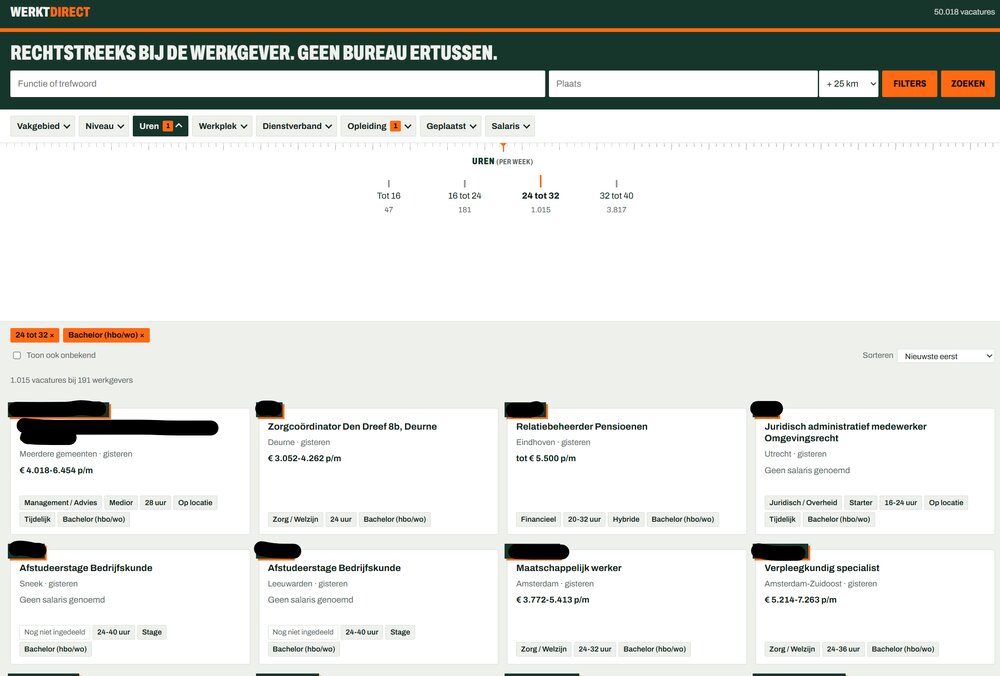Remove the 24 tot 32 filter chip
1000x676 pixels.
(34, 335)
